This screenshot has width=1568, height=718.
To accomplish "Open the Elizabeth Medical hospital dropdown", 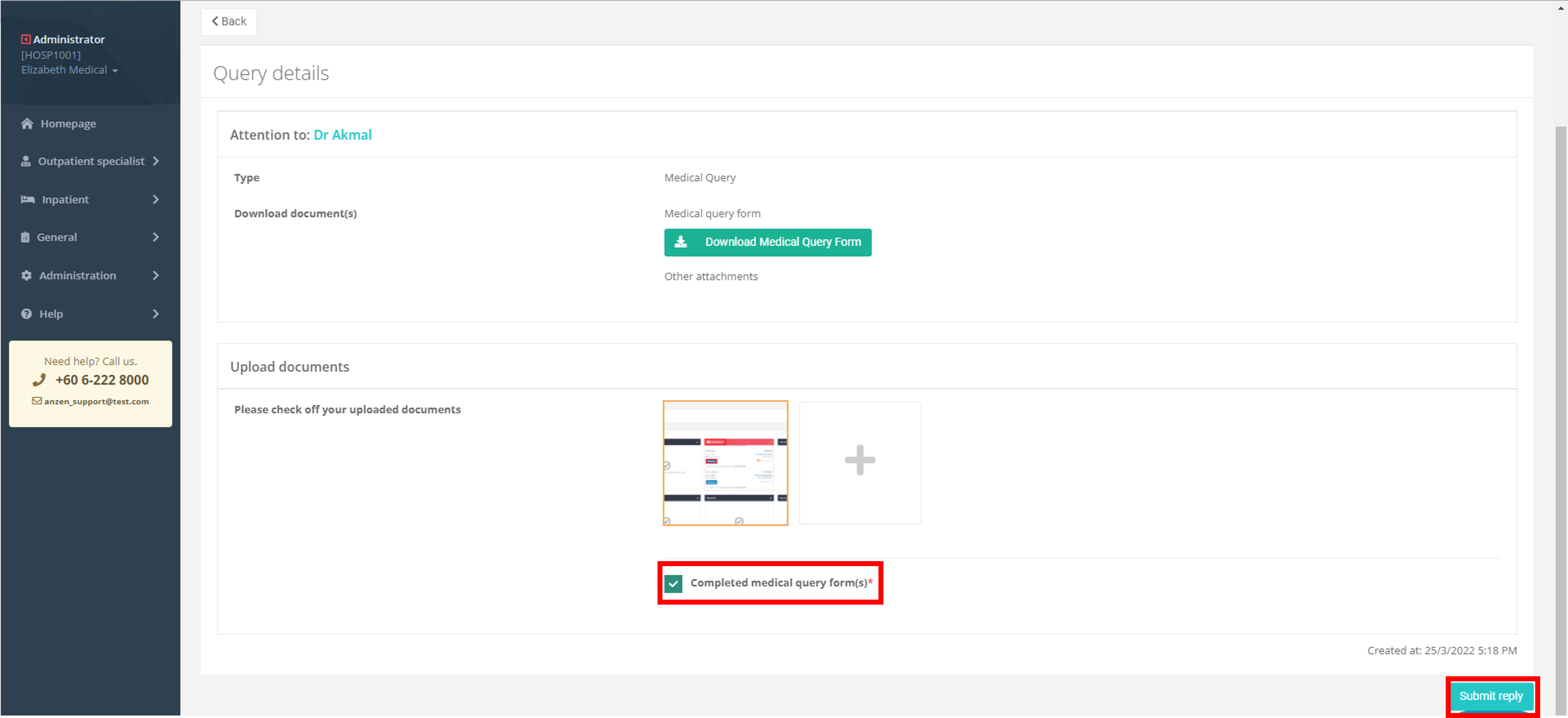I will click(69, 70).
